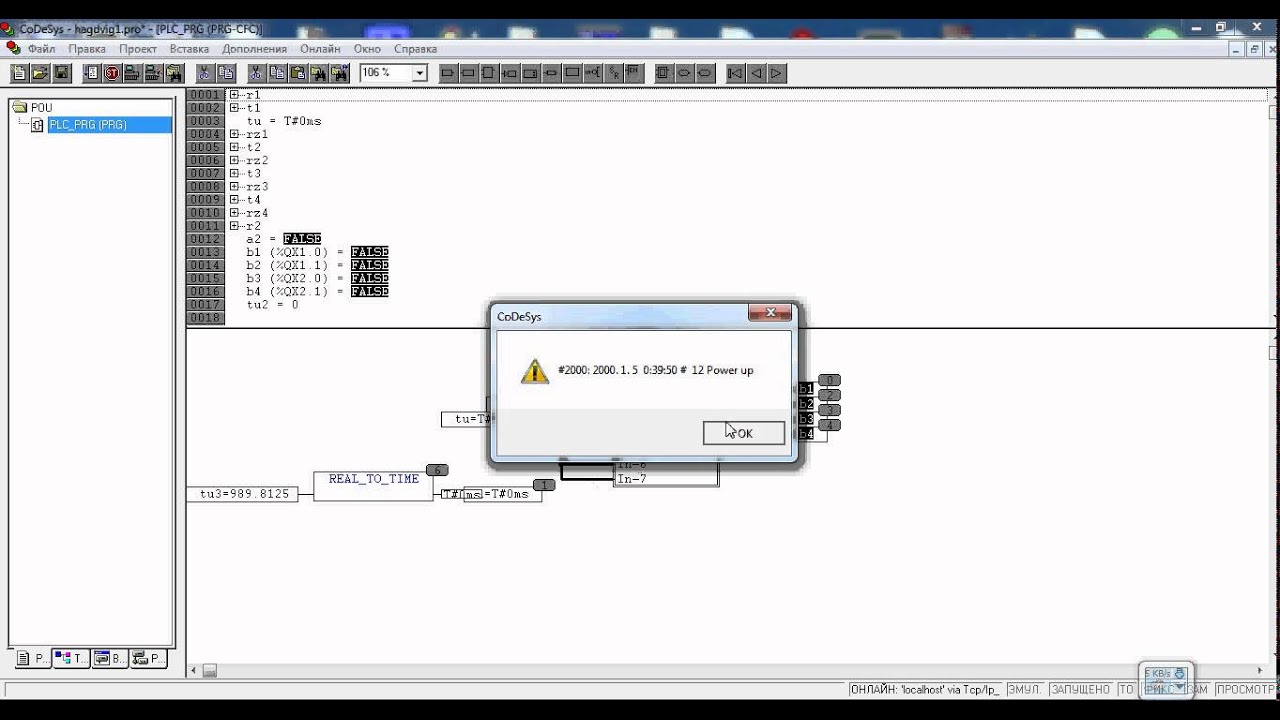The image size is (1280, 720).
Task: Click the ОНЛАЙН localhost status entry
Action: point(924,689)
